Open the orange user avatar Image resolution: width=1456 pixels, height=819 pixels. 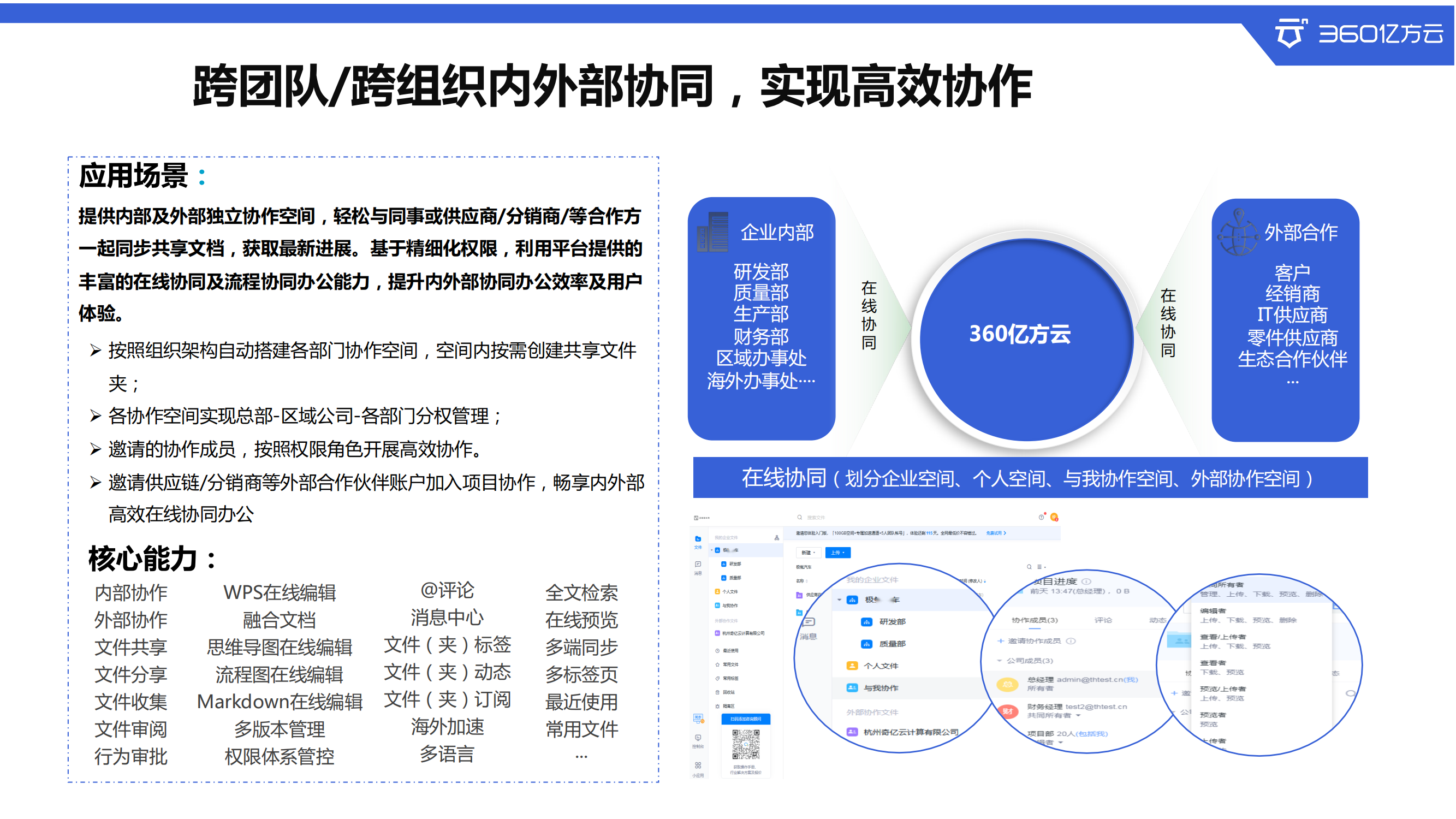(x=1054, y=517)
